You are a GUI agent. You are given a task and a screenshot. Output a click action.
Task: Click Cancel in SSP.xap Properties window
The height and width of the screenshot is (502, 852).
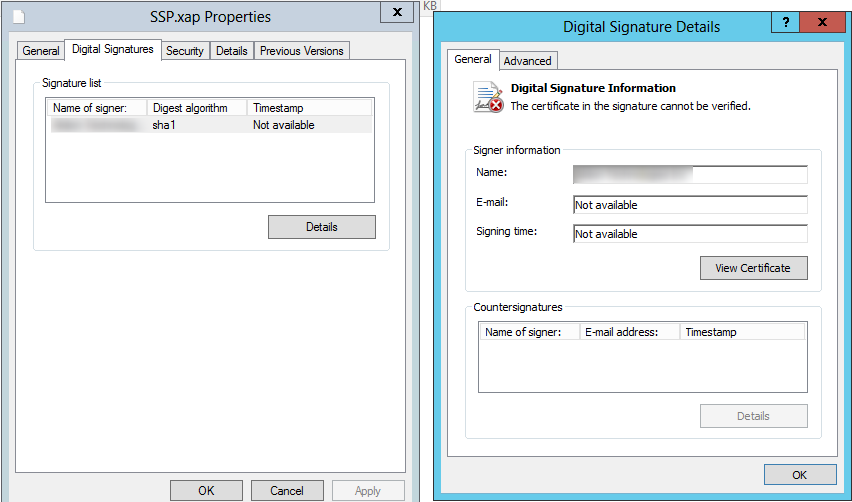[287, 491]
